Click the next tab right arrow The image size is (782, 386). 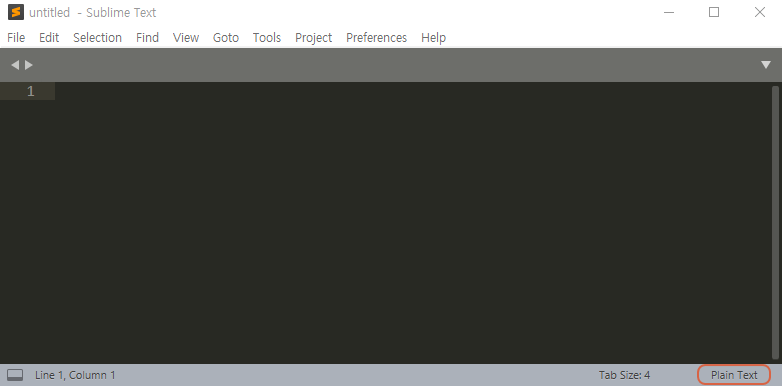(x=29, y=65)
